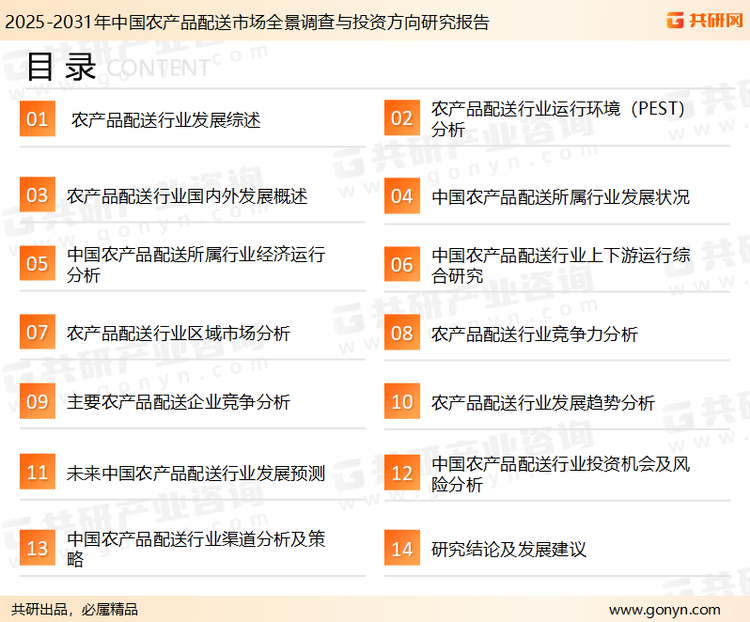The image size is (750, 622).
Task: Open 农产品配送行业运行环境 (PEST) 分析 chapter
Action: pos(558,119)
